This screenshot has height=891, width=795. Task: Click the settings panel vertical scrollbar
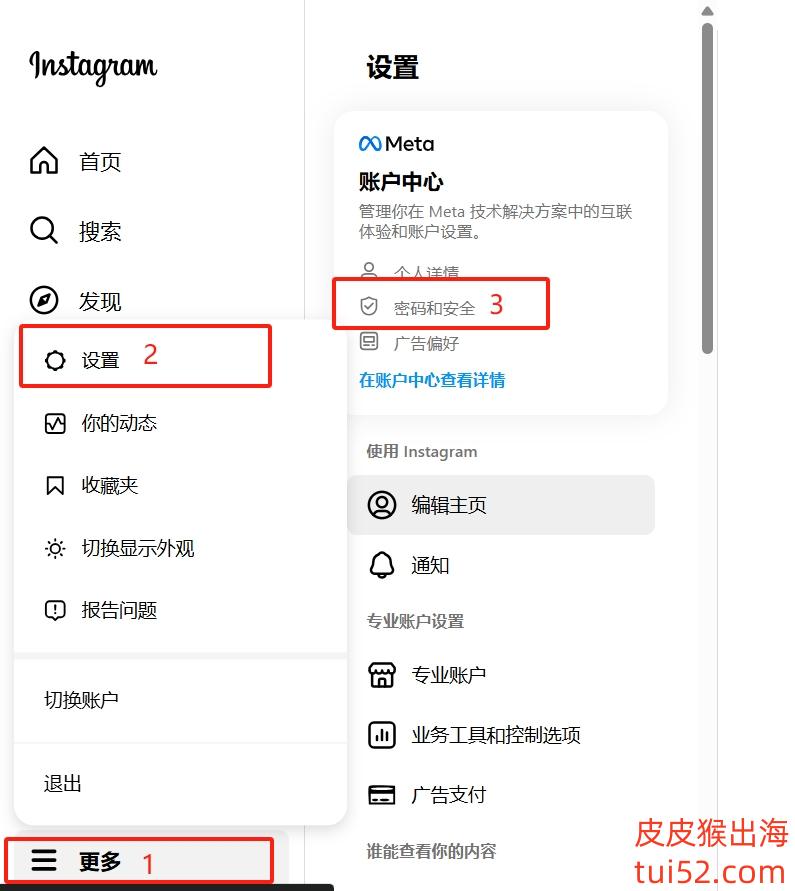(707, 188)
